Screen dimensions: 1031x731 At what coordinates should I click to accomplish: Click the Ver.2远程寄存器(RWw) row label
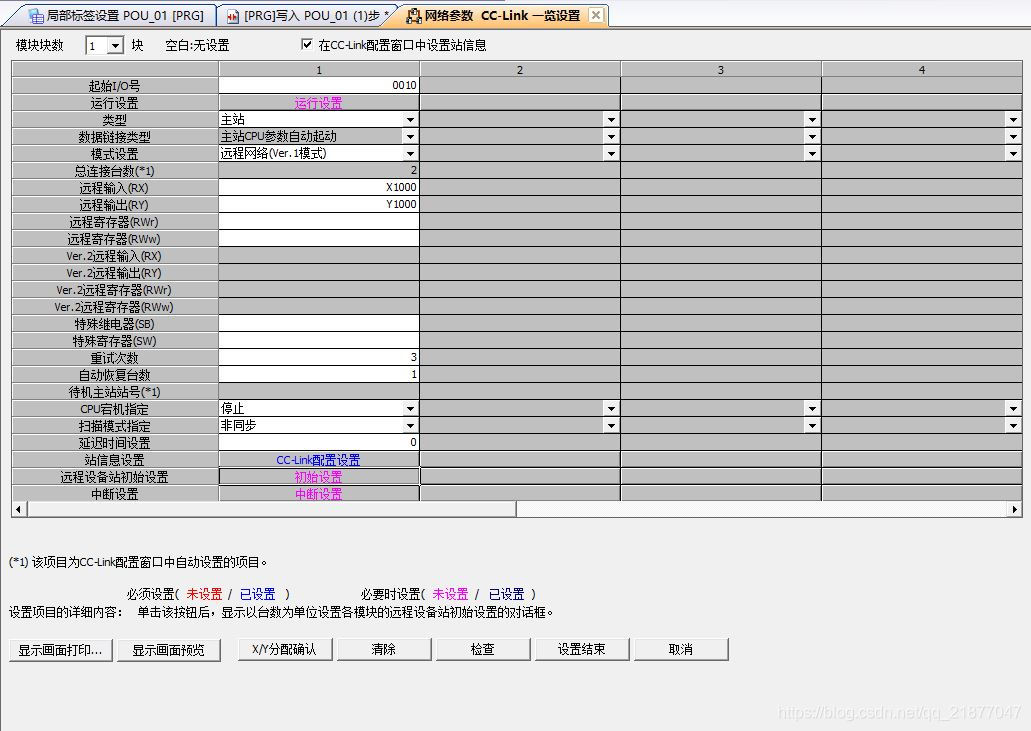114,306
